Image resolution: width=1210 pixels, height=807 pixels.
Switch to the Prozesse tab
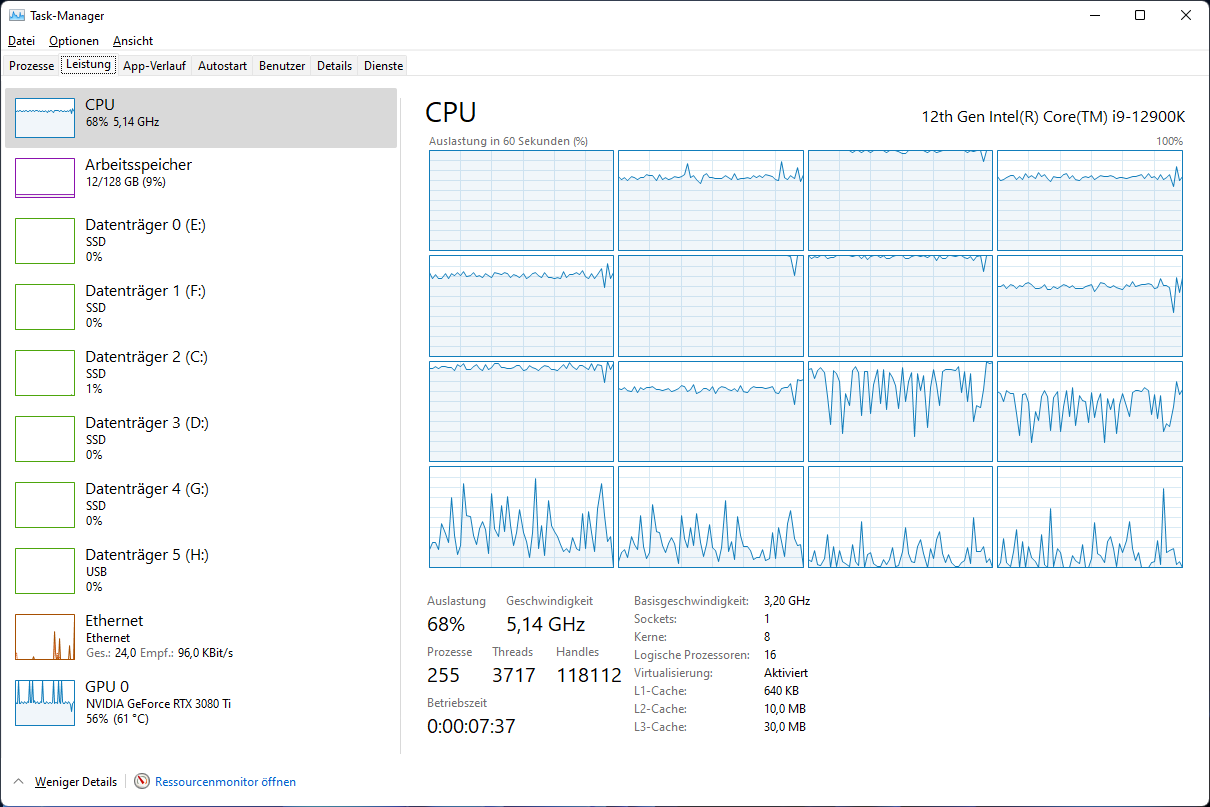pyautogui.click(x=31, y=64)
